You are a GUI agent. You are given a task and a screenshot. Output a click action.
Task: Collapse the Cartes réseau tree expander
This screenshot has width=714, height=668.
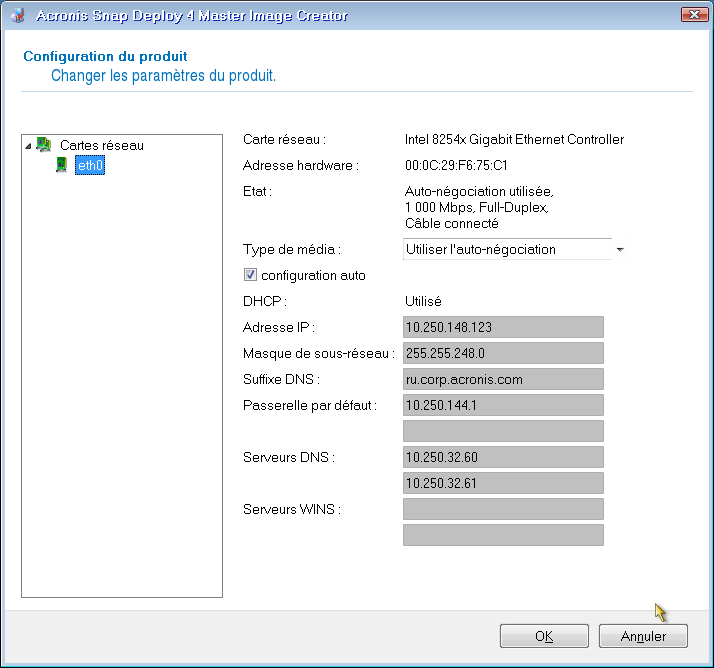[29, 145]
